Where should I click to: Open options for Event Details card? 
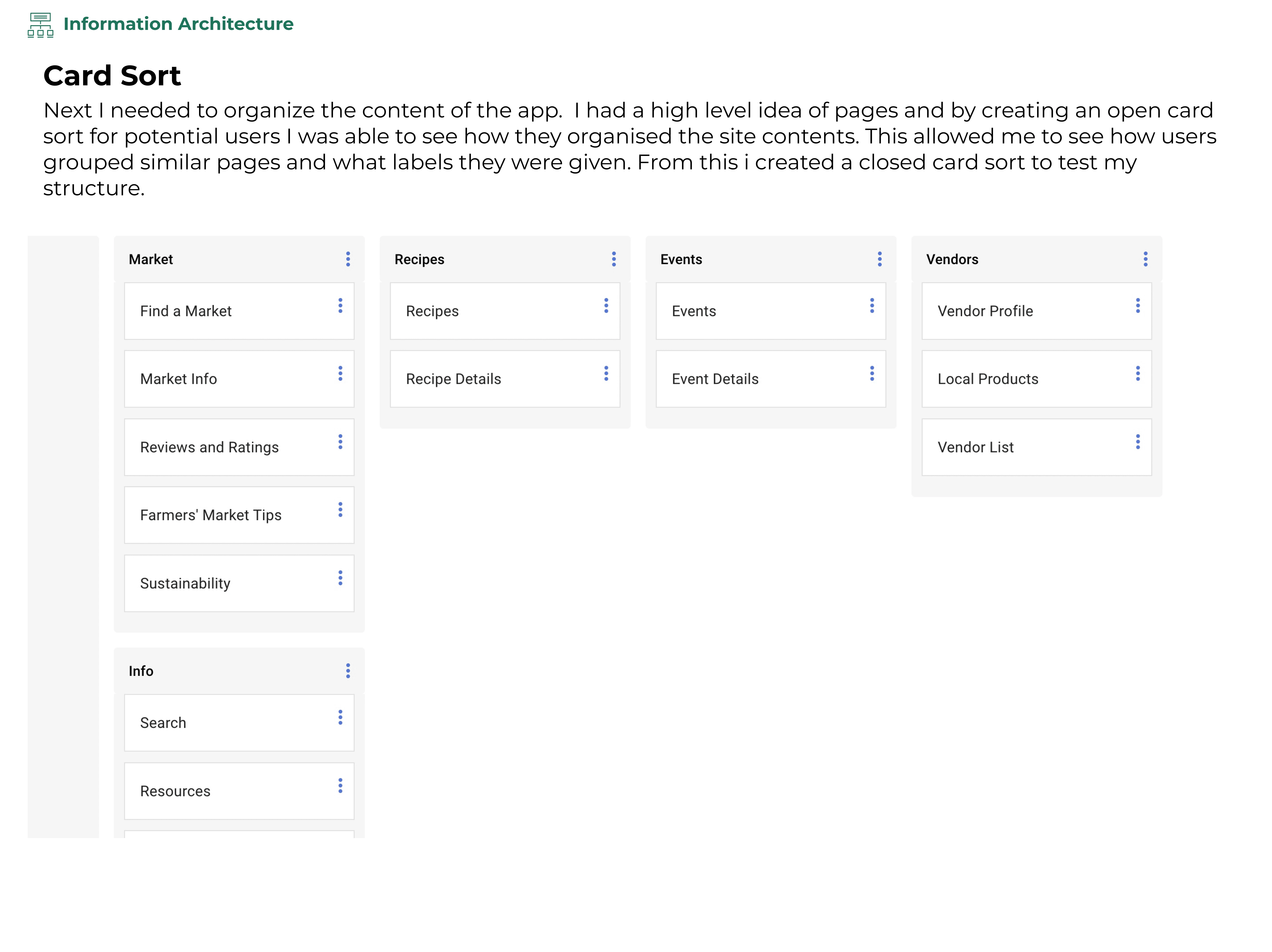[x=872, y=374]
